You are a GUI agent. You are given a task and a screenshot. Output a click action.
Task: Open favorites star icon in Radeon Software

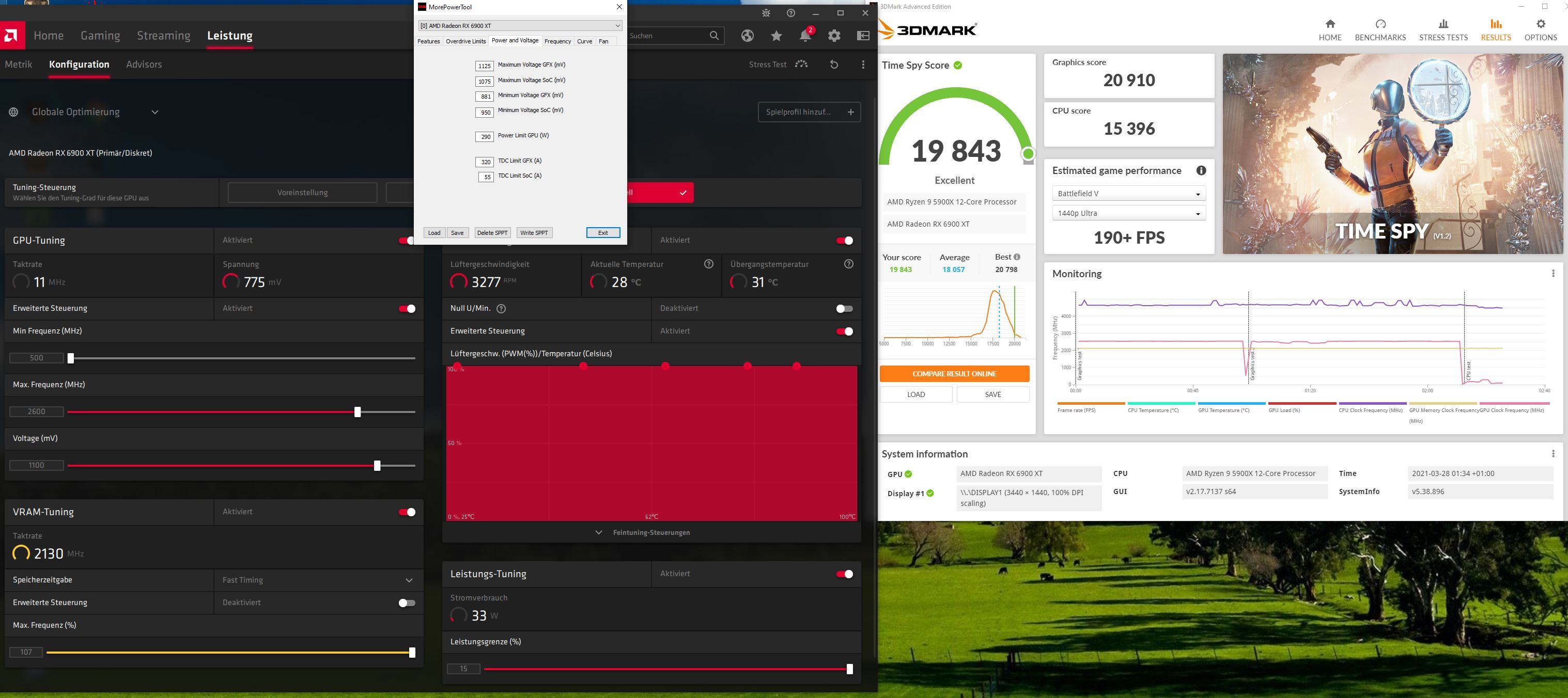(x=776, y=36)
